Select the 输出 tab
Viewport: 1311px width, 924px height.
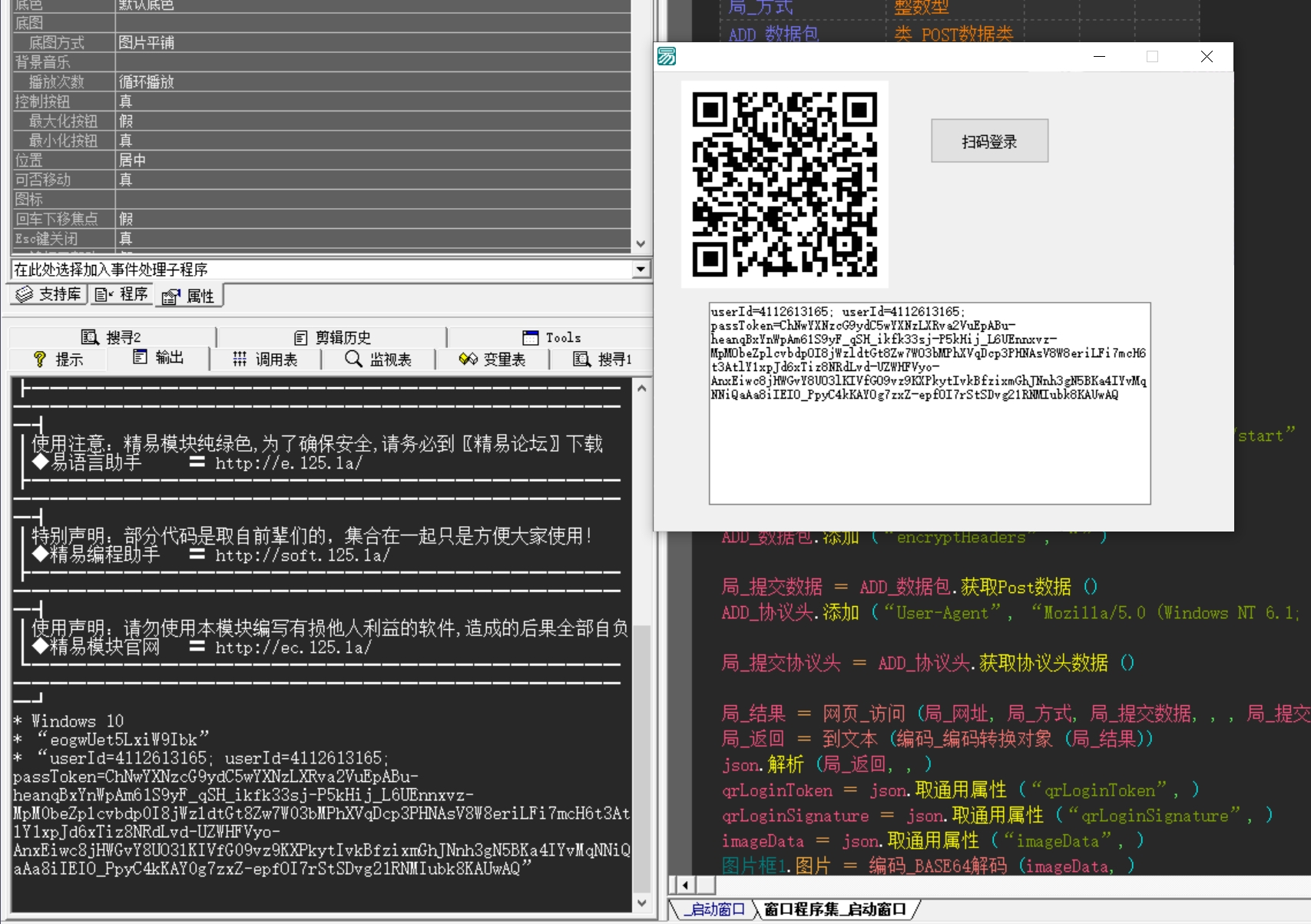[x=158, y=357]
